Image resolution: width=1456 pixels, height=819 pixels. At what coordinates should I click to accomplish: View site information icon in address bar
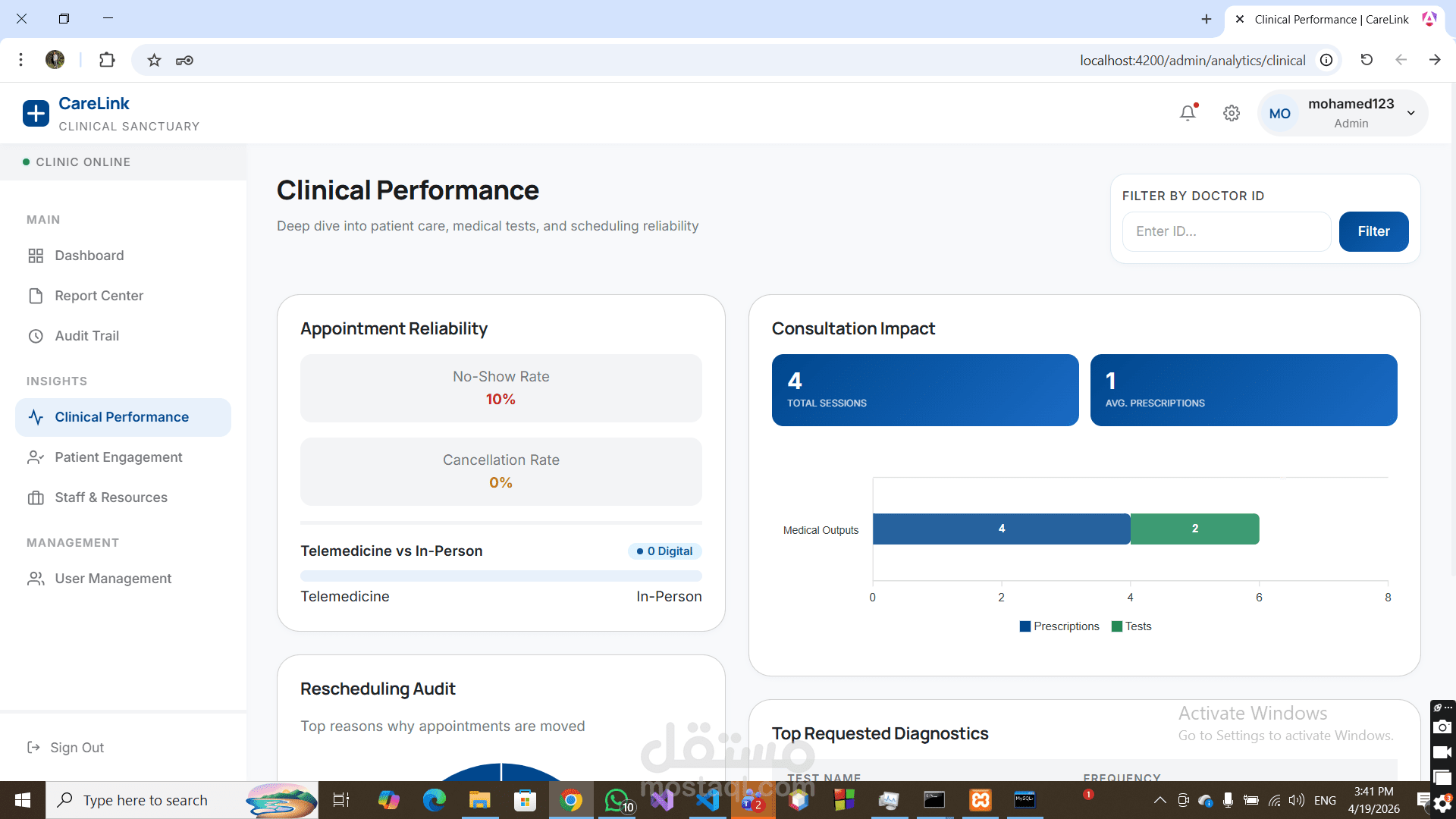pos(1326,60)
